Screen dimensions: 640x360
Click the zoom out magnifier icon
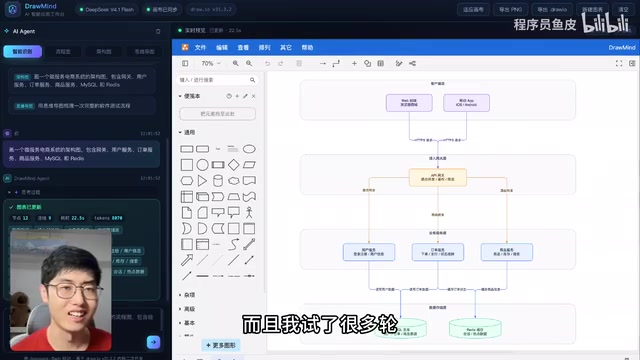(x=249, y=63)
